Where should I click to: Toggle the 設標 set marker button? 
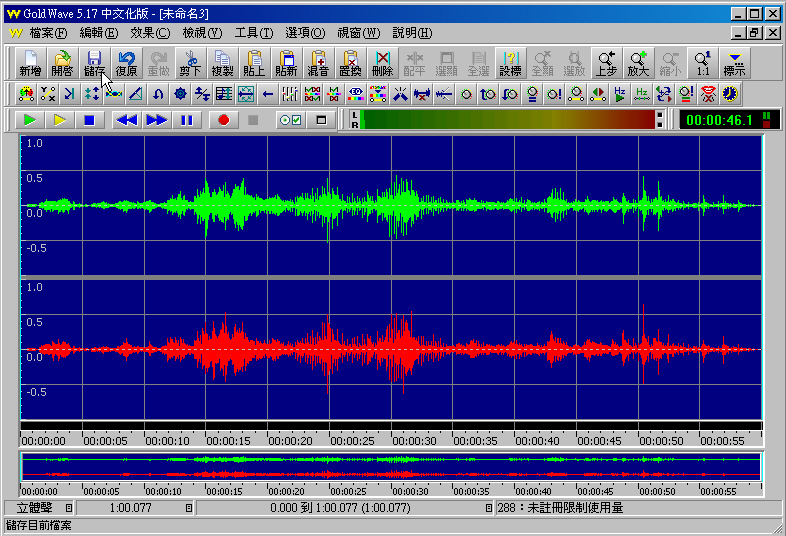510,64
